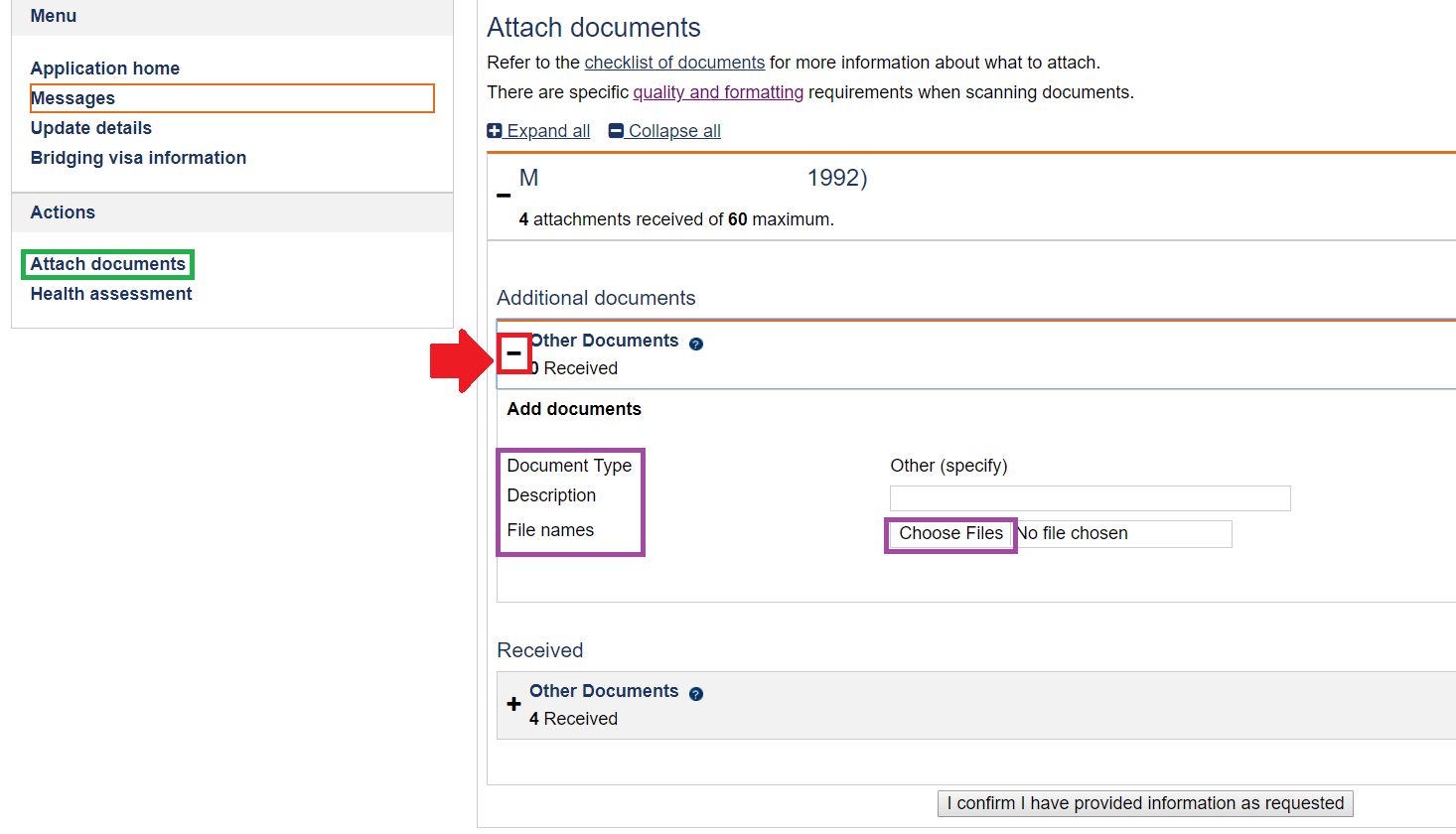Go to Application home in menu
Image resolution: width=1456 pixels, height=834 pixels.
coord(105,69)
